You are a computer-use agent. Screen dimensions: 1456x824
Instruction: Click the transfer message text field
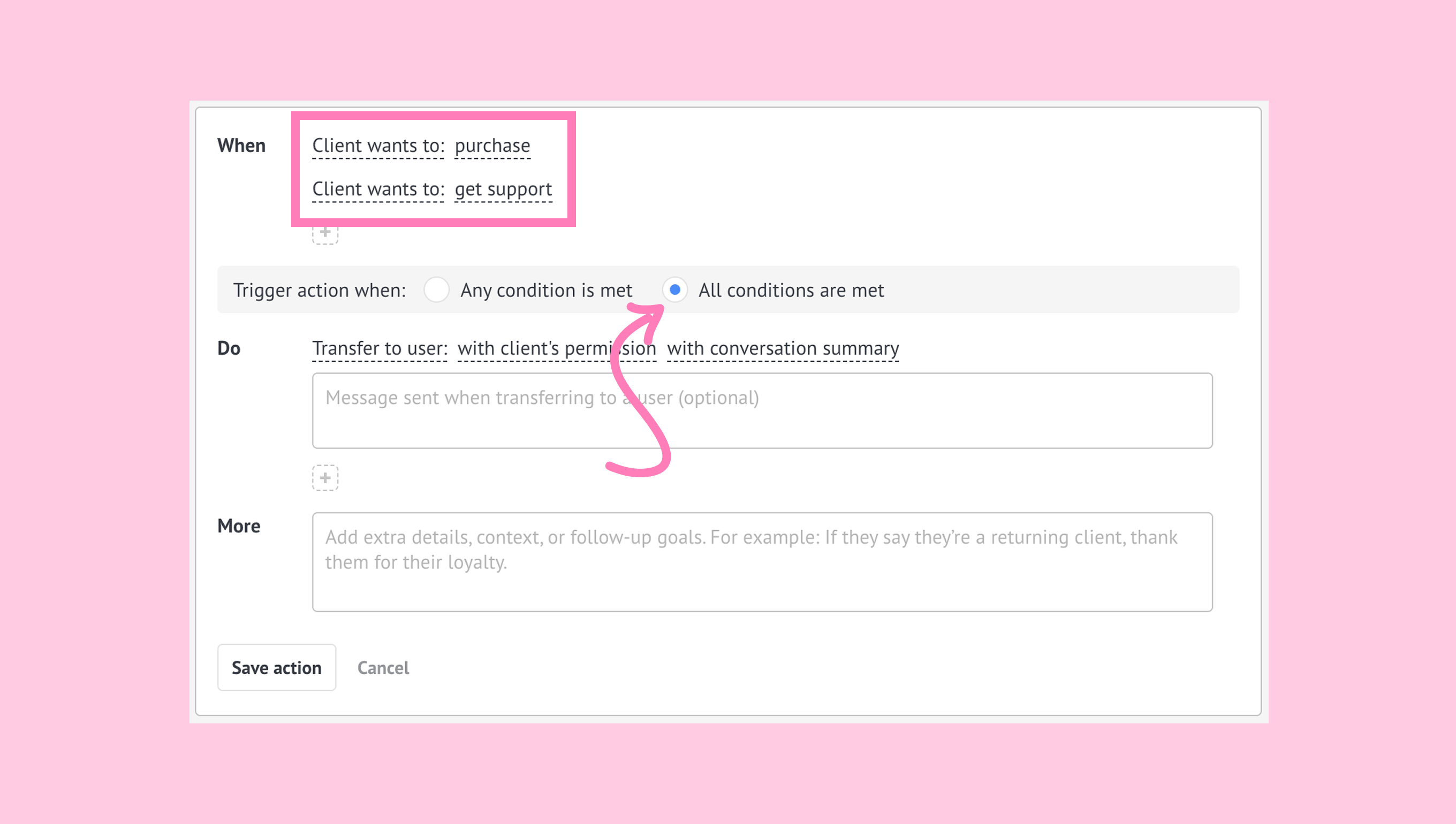point(761,411)
